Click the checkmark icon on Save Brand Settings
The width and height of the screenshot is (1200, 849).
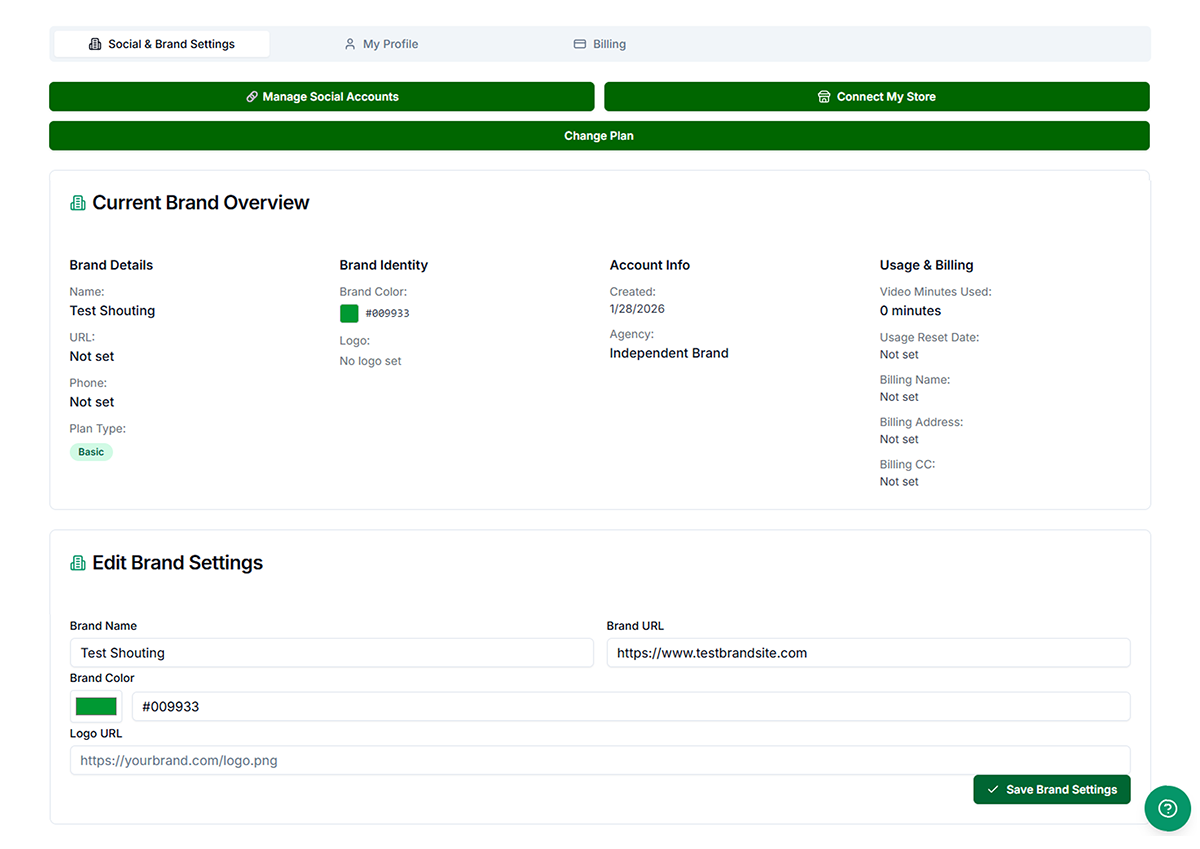tap(991, 789)
